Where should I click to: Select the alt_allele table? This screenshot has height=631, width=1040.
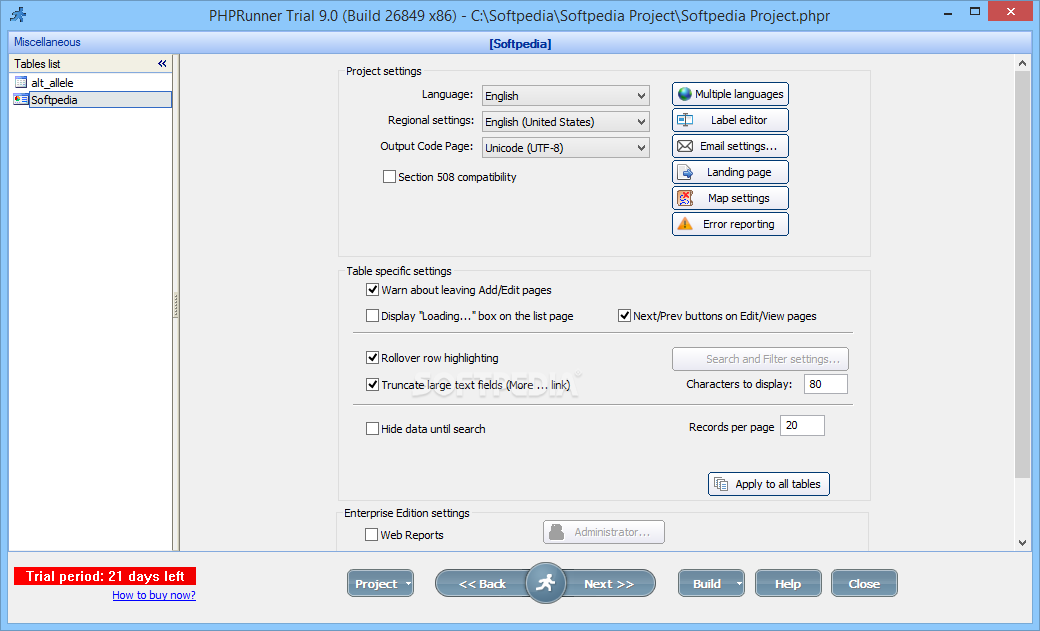52,83
